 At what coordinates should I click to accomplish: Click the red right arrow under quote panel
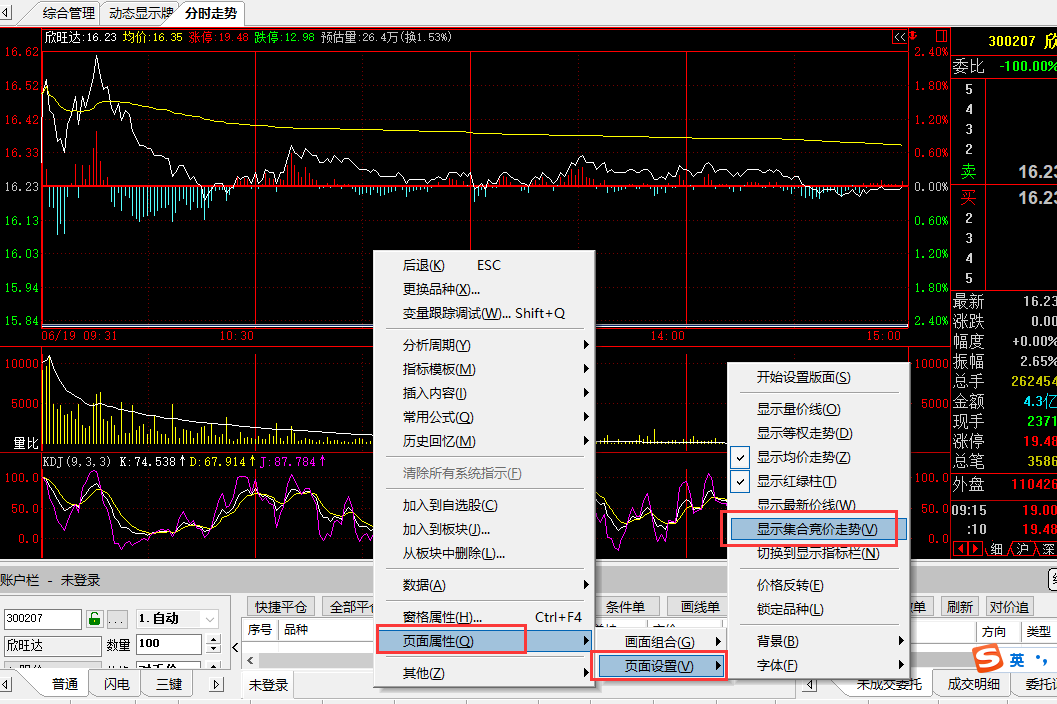tap(975, 549)
